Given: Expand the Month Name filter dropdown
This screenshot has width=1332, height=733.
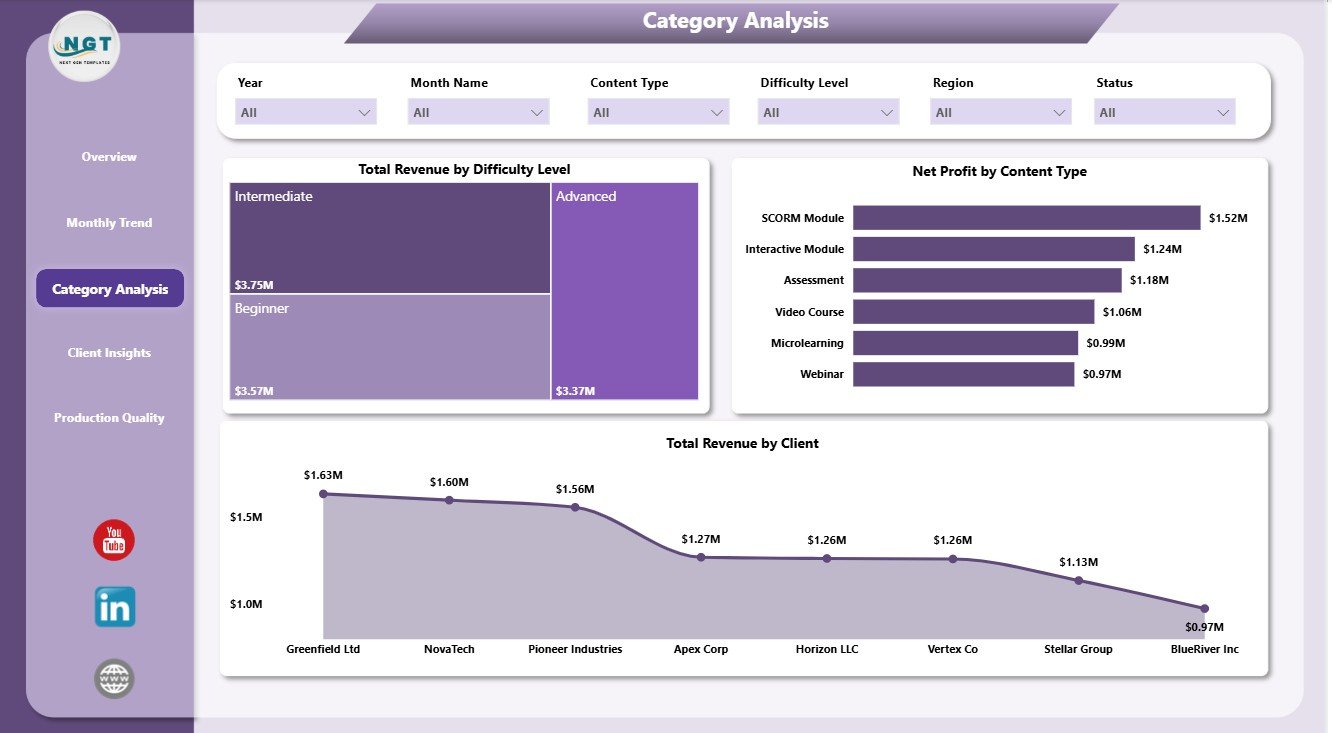Looking at the screenshot, I should (x=479, y=112).
